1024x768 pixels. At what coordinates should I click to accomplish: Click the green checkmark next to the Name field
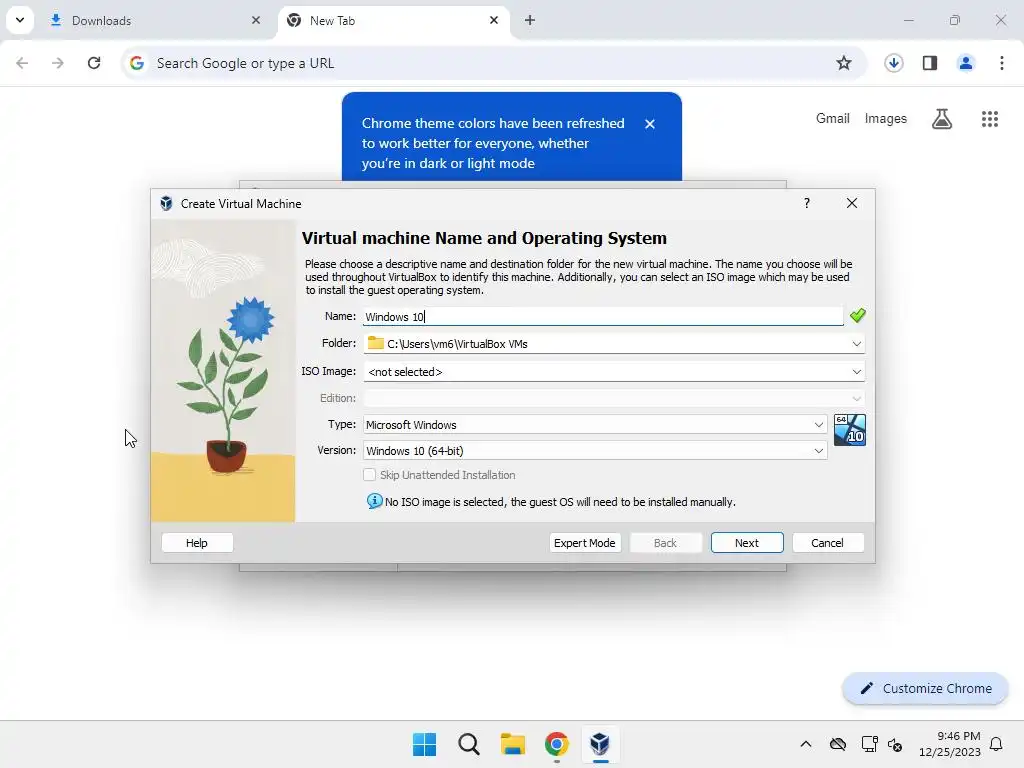point(857,315)
